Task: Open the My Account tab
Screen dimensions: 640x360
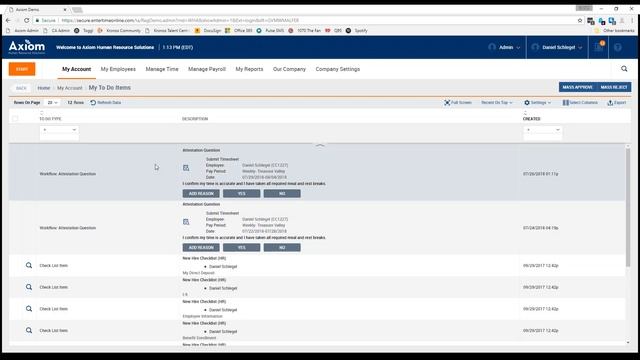Action: (x=77, y=69)
